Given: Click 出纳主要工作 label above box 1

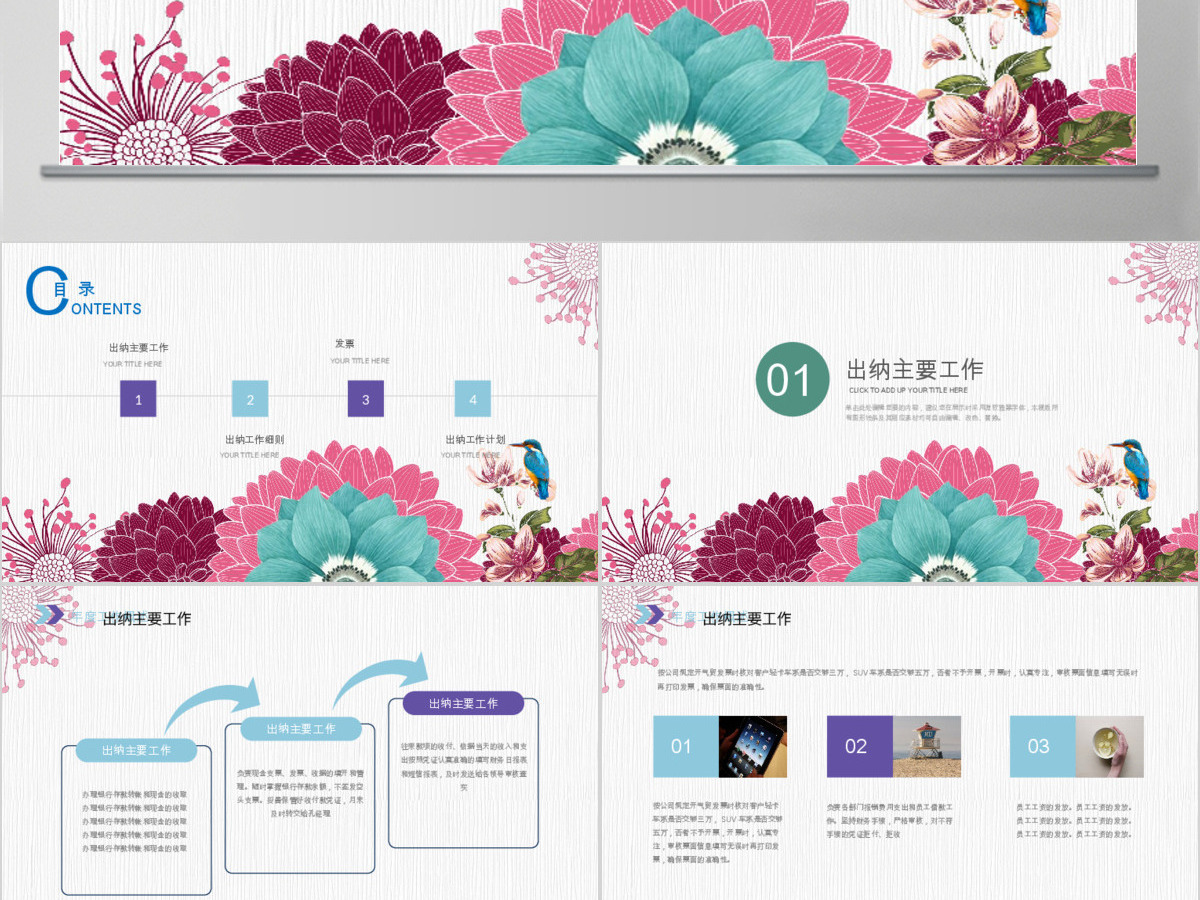Looking at the screenshot, I should point(139,347).
